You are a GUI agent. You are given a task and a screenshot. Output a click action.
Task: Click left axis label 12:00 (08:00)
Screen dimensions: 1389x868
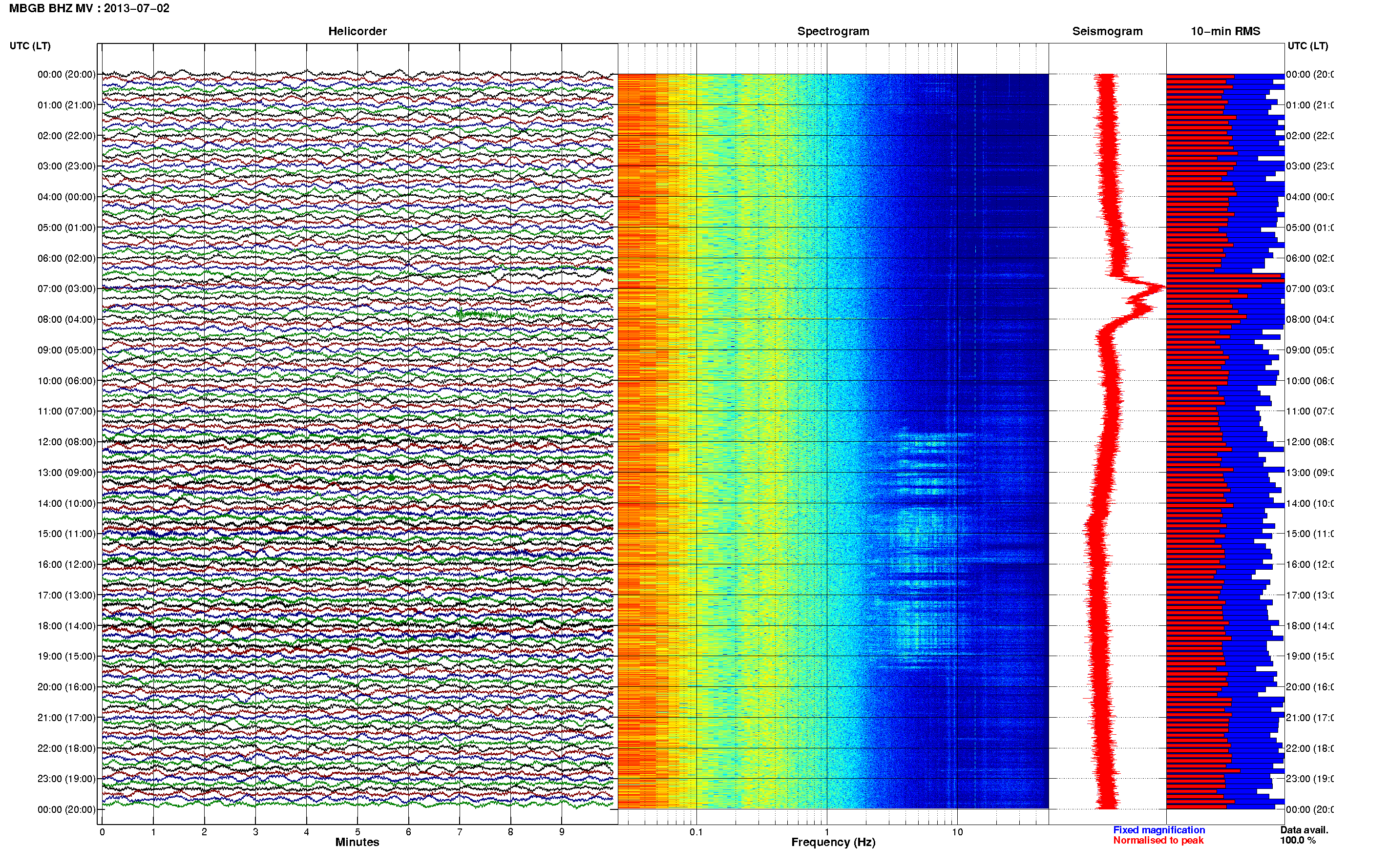click(x=66, y=441)
